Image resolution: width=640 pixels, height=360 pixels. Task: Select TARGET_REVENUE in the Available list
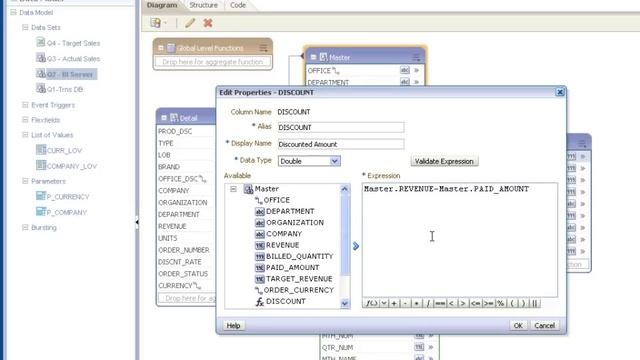(299, 279)
